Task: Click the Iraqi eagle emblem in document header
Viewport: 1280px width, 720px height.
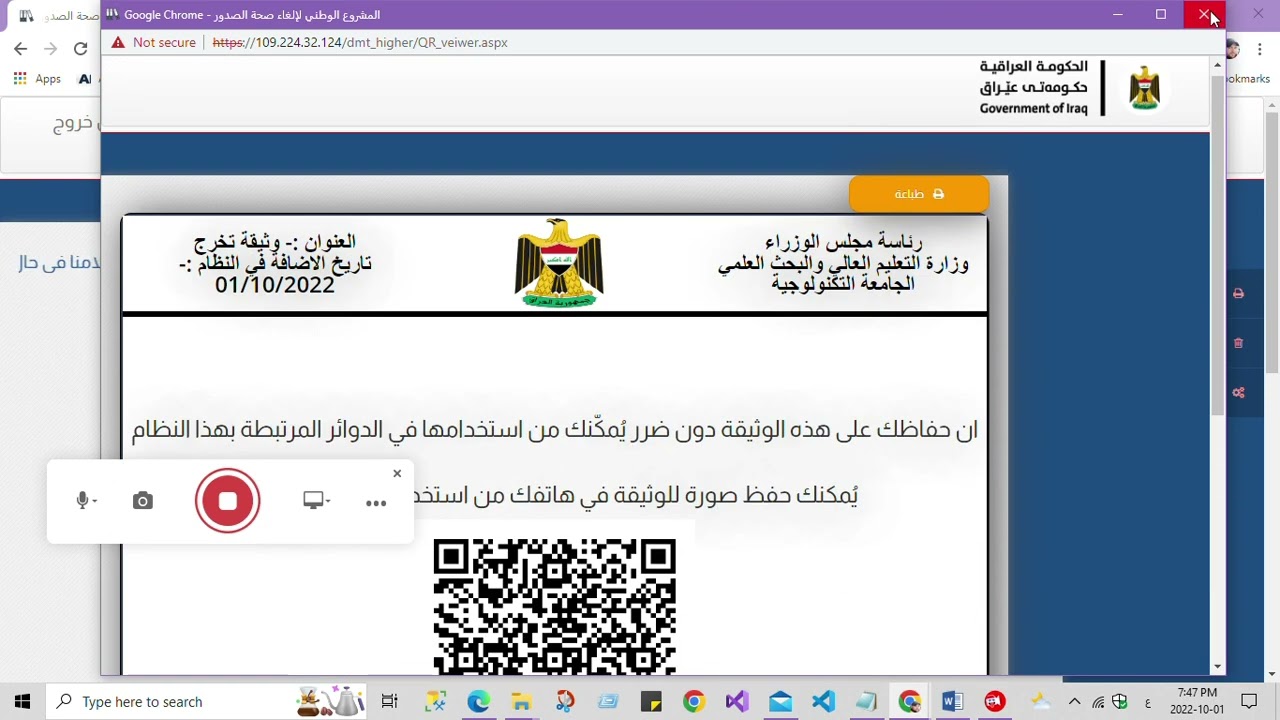Action: (x=559, y=263)
